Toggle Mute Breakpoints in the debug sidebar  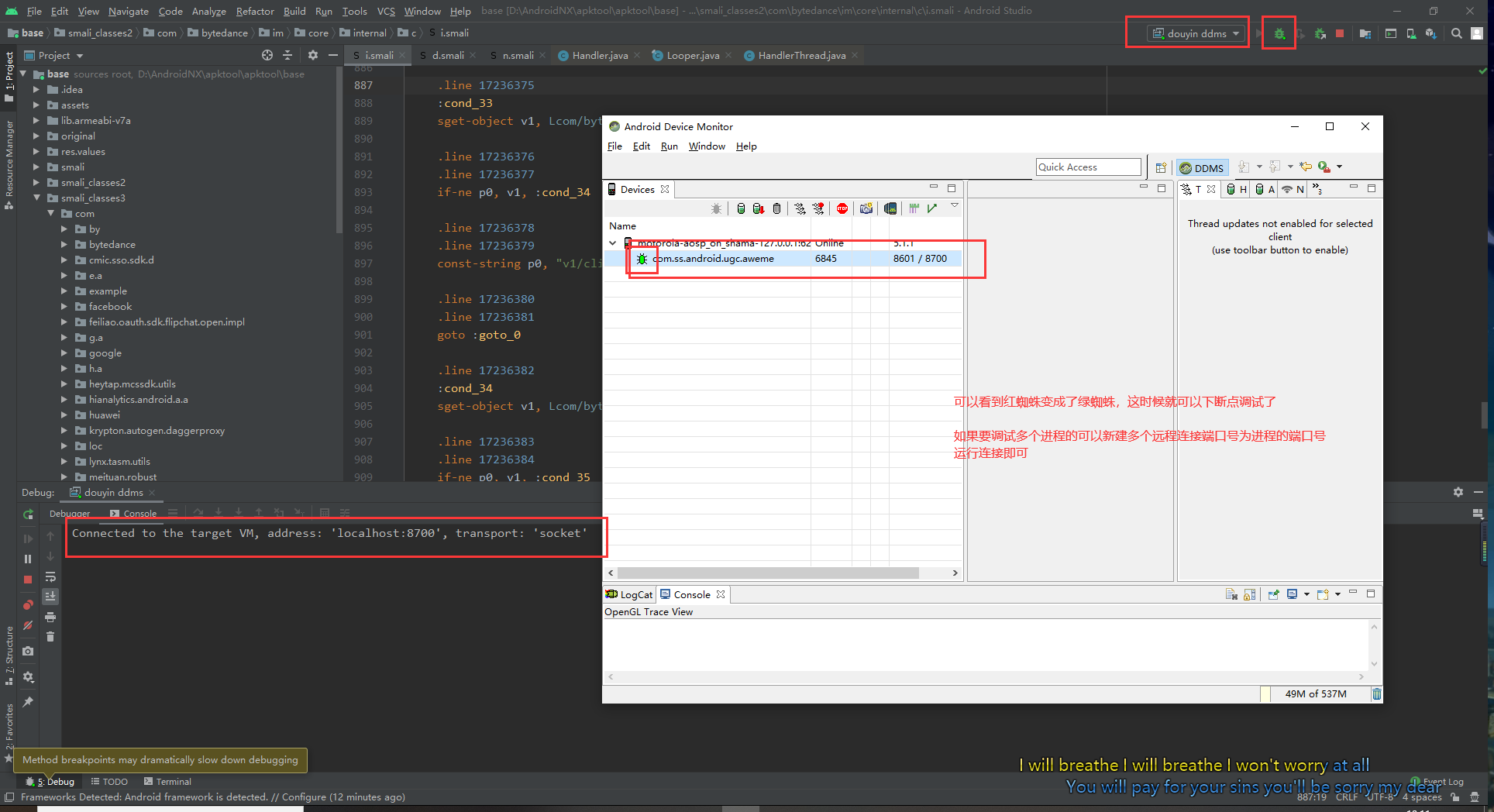click(x=28, y=625)
